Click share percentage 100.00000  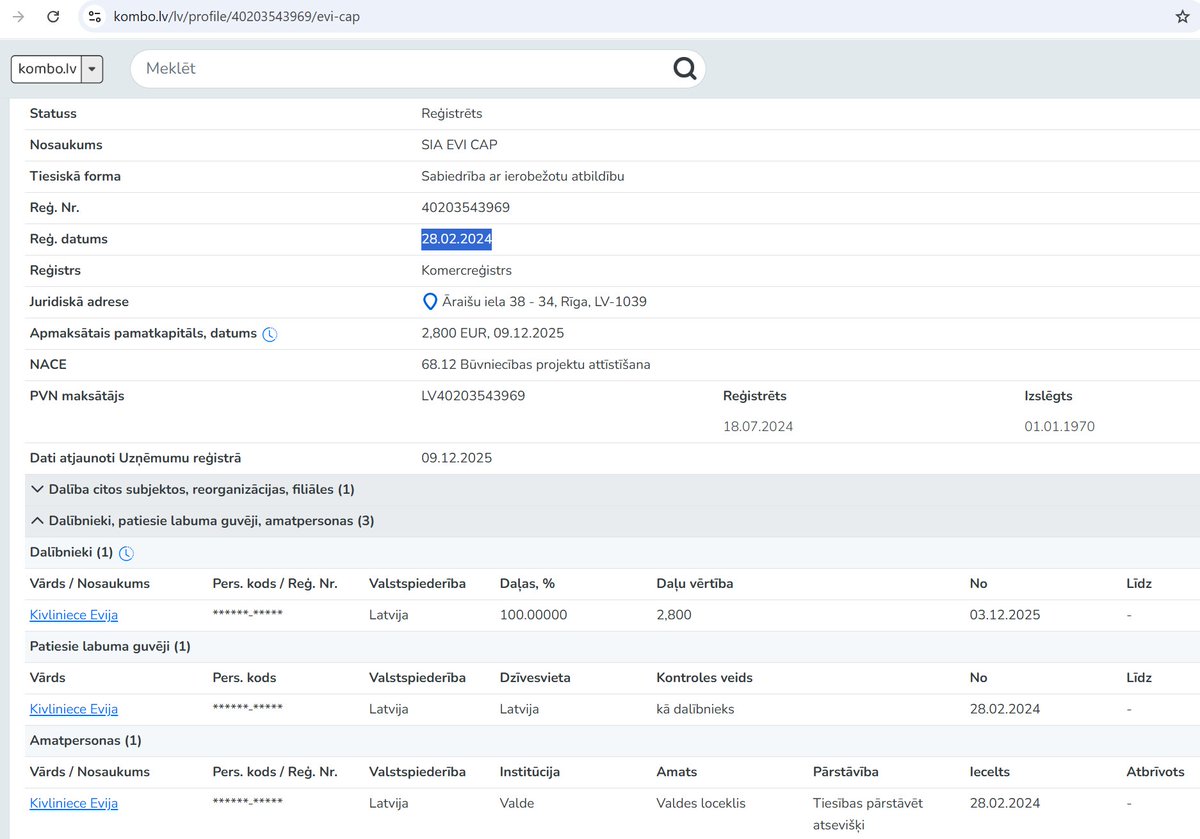[533, 615]
